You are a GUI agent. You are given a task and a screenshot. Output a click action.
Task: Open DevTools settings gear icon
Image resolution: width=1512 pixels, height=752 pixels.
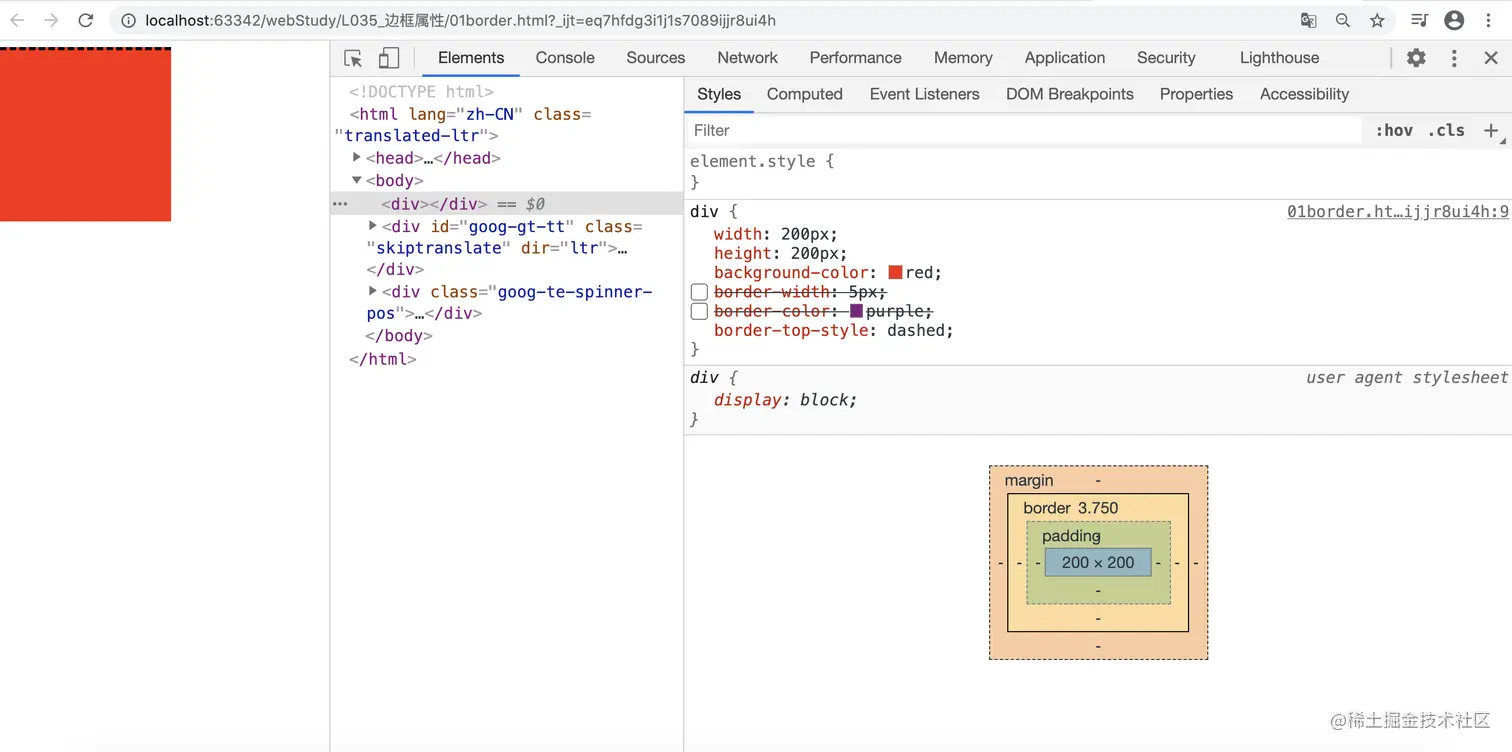click(1416, 58)
